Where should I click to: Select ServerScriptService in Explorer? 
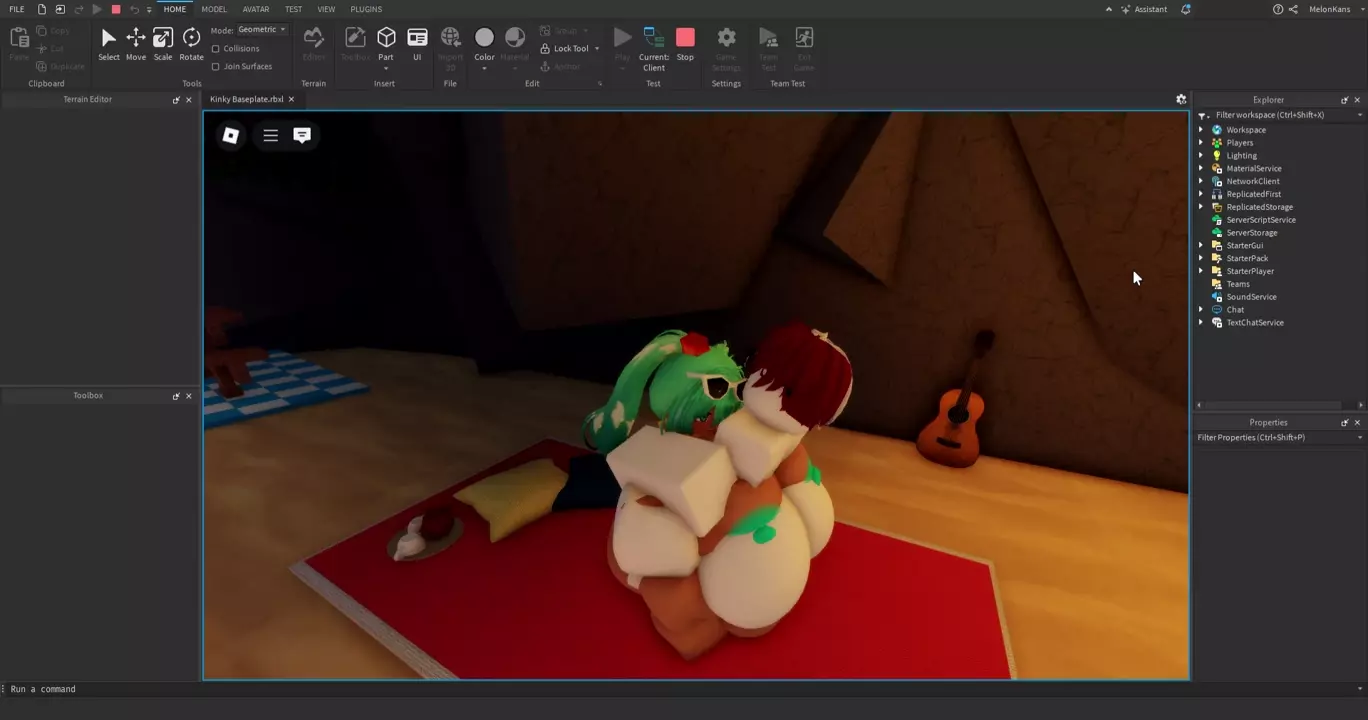click(1260, 220)
